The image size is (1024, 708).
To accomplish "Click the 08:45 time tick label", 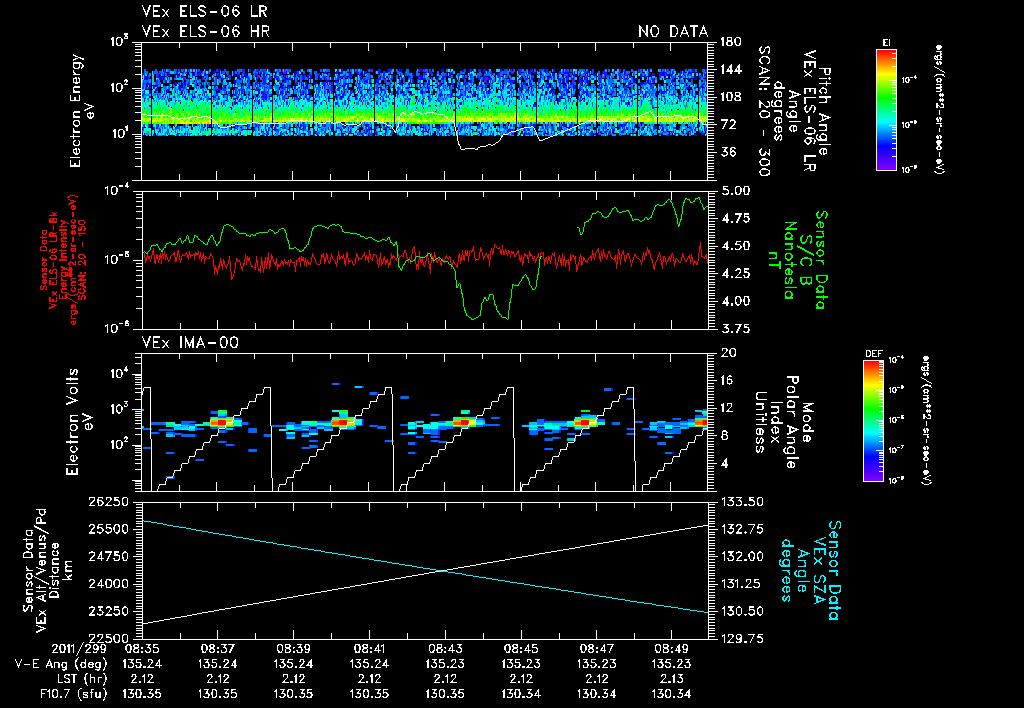I will click(521, 649).
